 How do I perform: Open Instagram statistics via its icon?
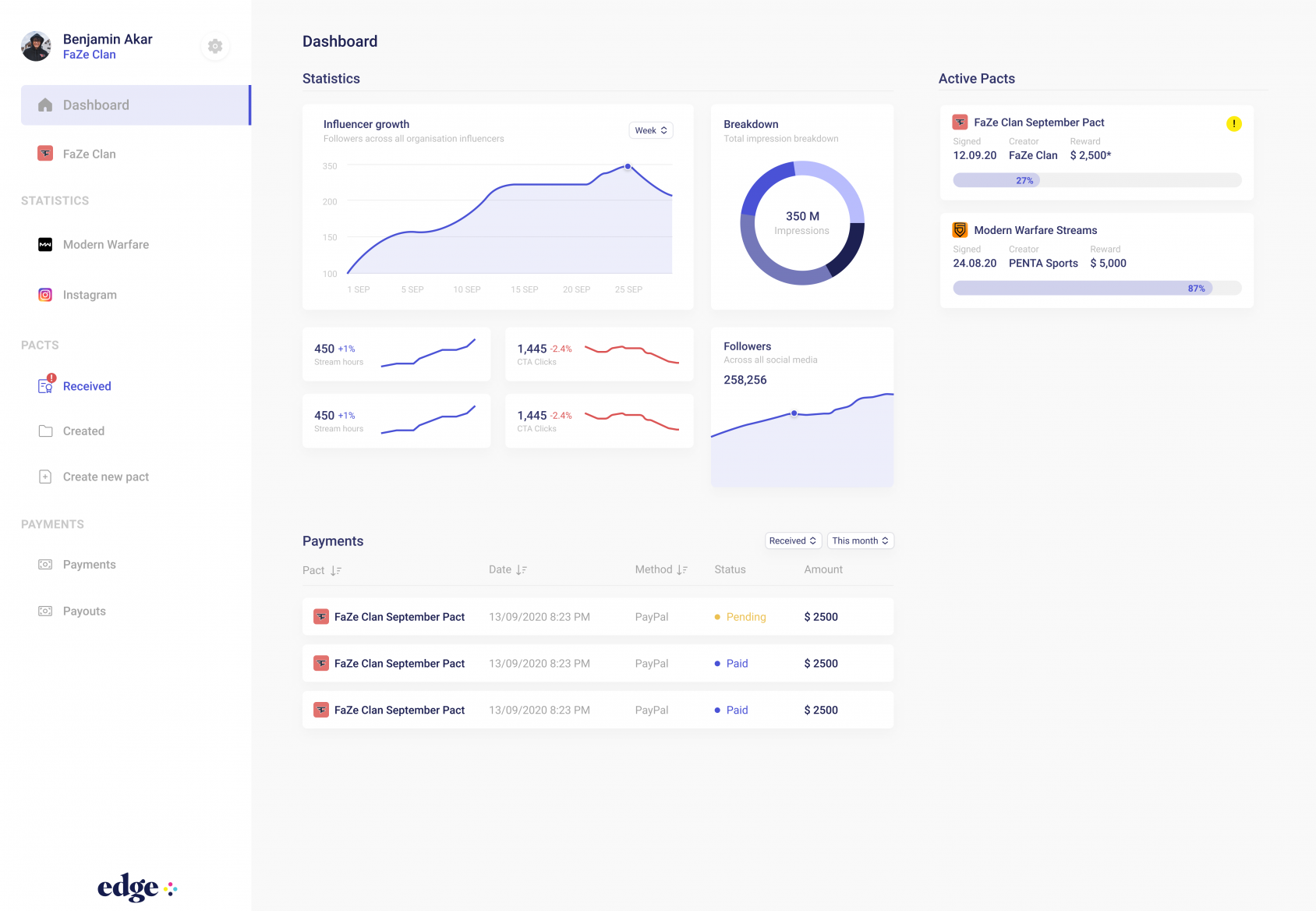click(44, 294)
